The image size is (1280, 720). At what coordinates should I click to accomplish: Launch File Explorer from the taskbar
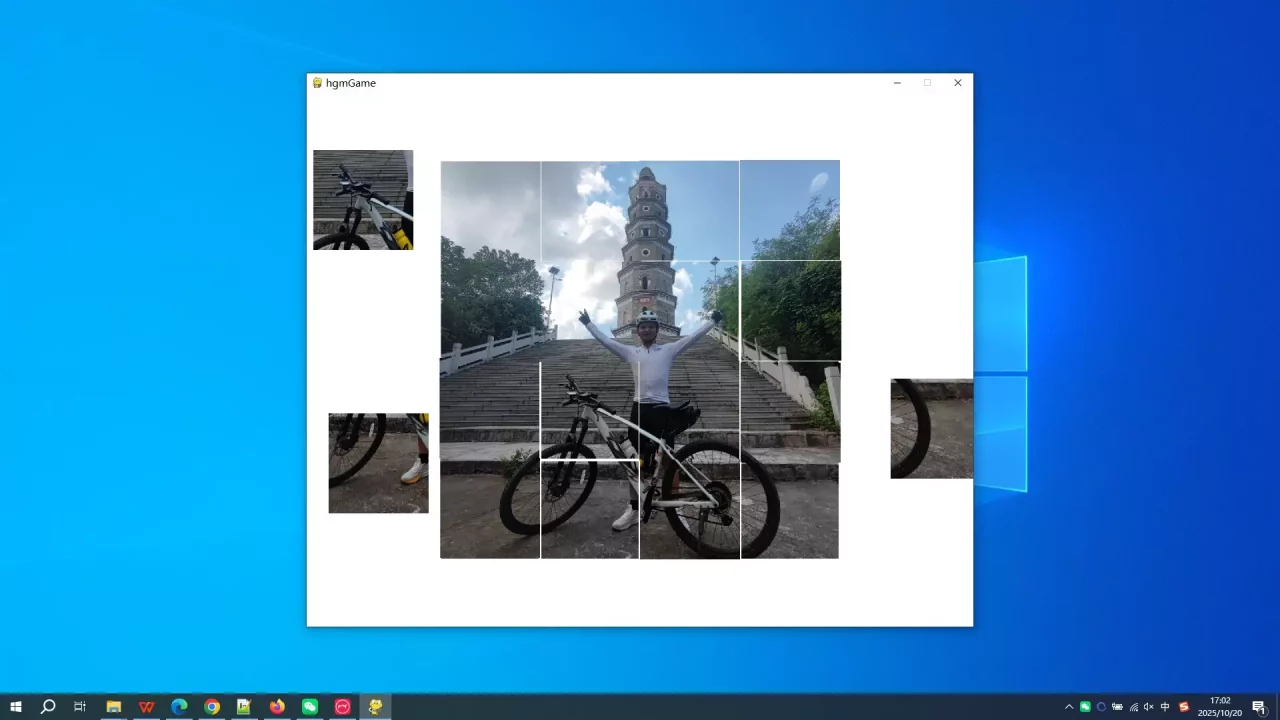[113, 707]
